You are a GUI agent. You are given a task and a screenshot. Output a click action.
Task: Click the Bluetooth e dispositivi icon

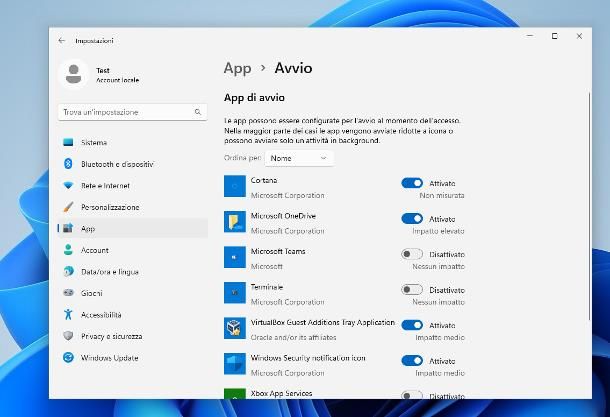[x=68, y=164]
